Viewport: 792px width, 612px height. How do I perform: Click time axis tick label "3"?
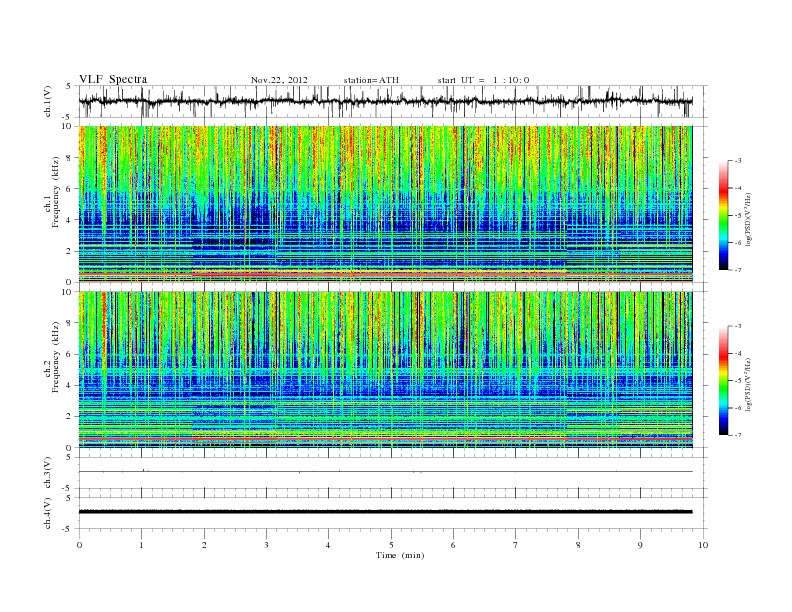coord(266,545)
